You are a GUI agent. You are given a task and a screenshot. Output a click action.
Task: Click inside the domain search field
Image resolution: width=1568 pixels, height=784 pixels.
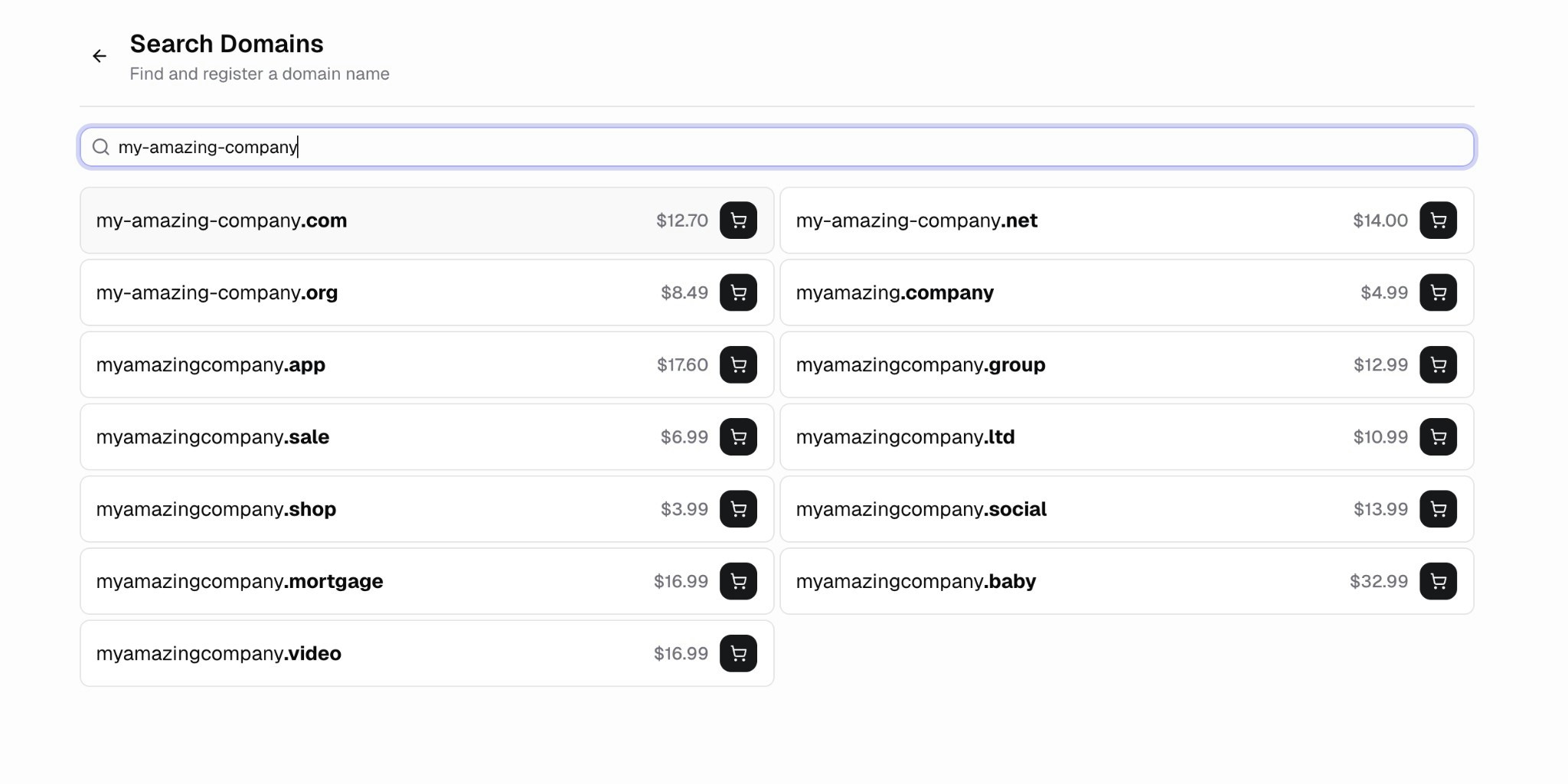536,147
